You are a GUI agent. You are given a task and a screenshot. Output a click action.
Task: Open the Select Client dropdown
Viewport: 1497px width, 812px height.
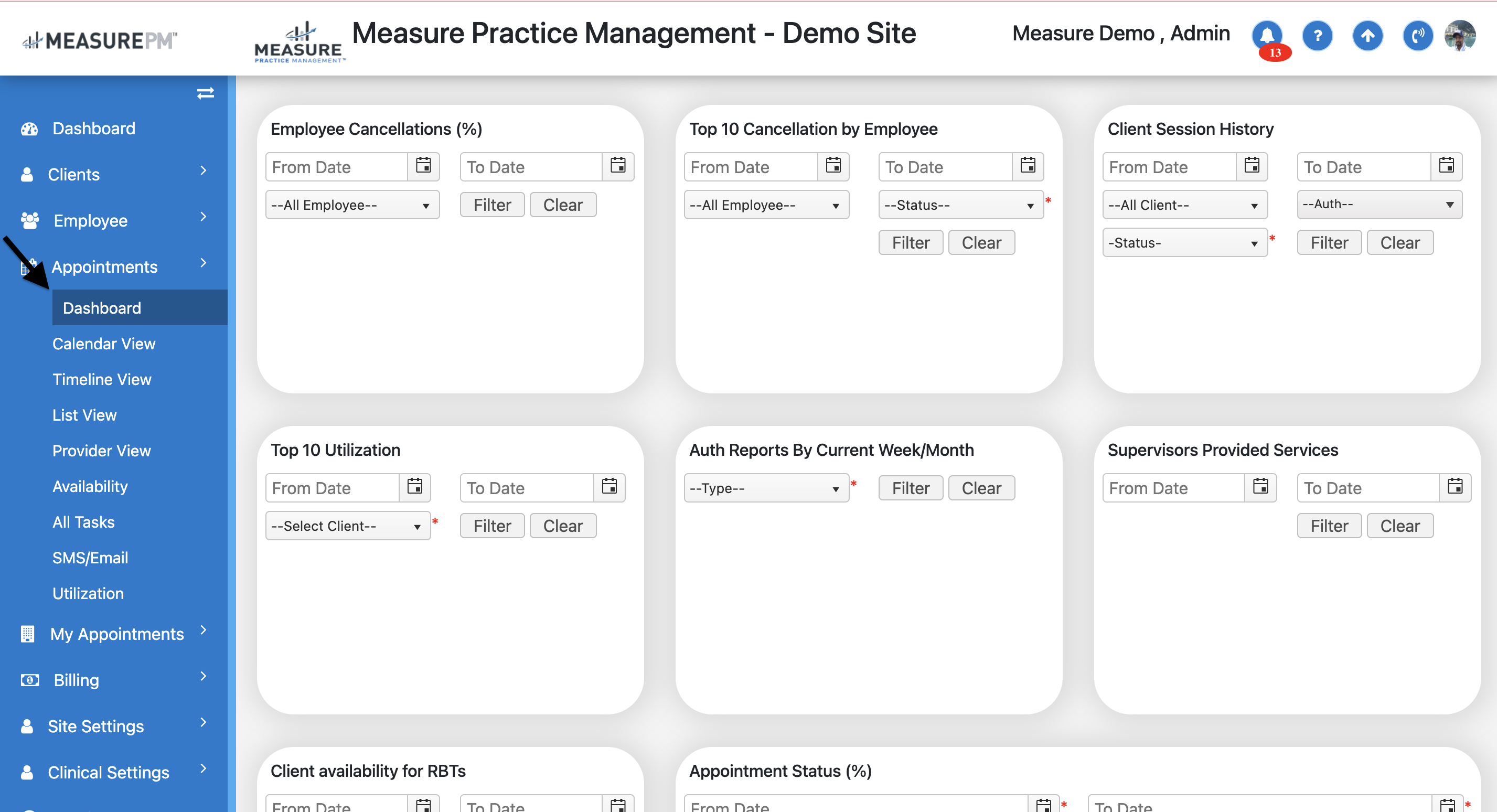pyautogui.click(x=348, y=526)
